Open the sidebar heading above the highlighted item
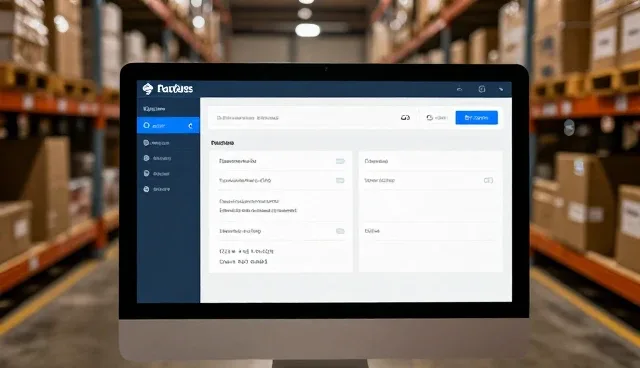 point(154,109)
